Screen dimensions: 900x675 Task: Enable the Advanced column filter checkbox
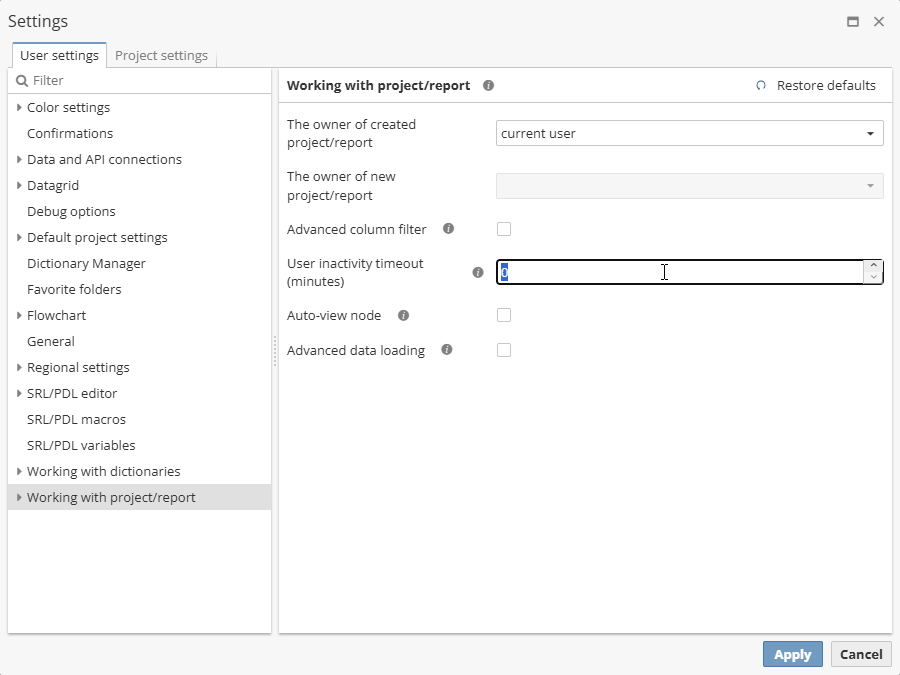pyautogui.click(x=504, y=229)
